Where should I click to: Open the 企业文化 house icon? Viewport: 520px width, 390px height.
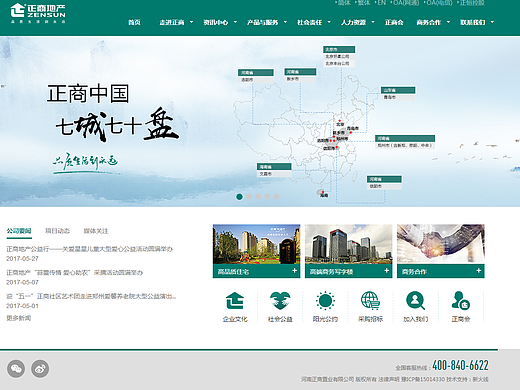(235, 301)
